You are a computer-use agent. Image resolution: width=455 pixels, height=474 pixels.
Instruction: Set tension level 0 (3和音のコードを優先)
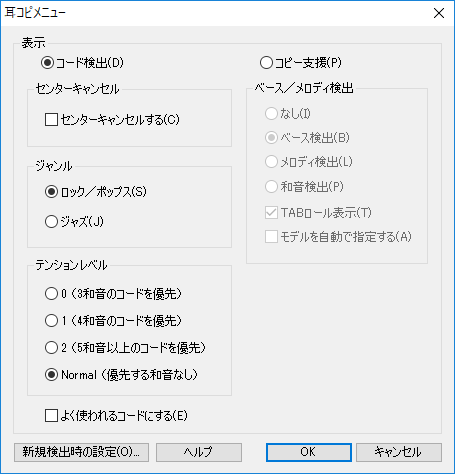pos(113,294)
